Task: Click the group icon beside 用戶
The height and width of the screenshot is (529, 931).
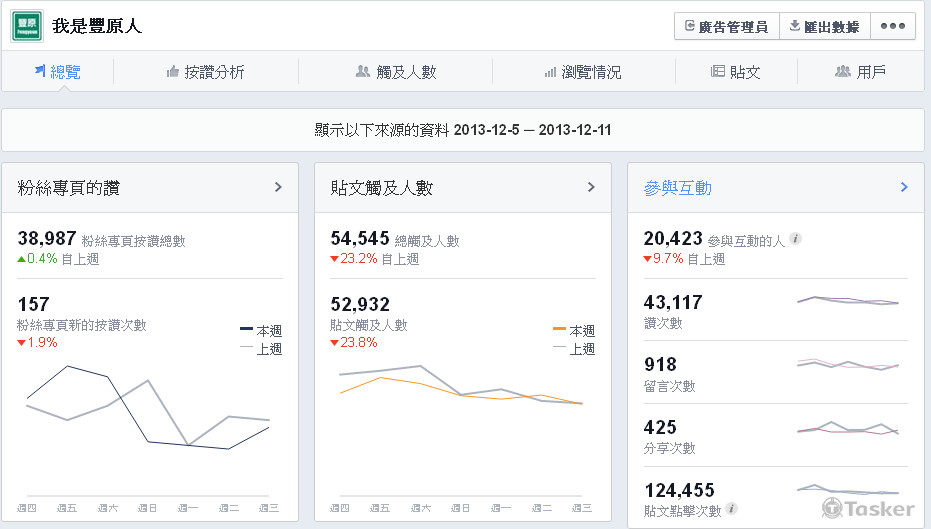Action: click(843, 71)
